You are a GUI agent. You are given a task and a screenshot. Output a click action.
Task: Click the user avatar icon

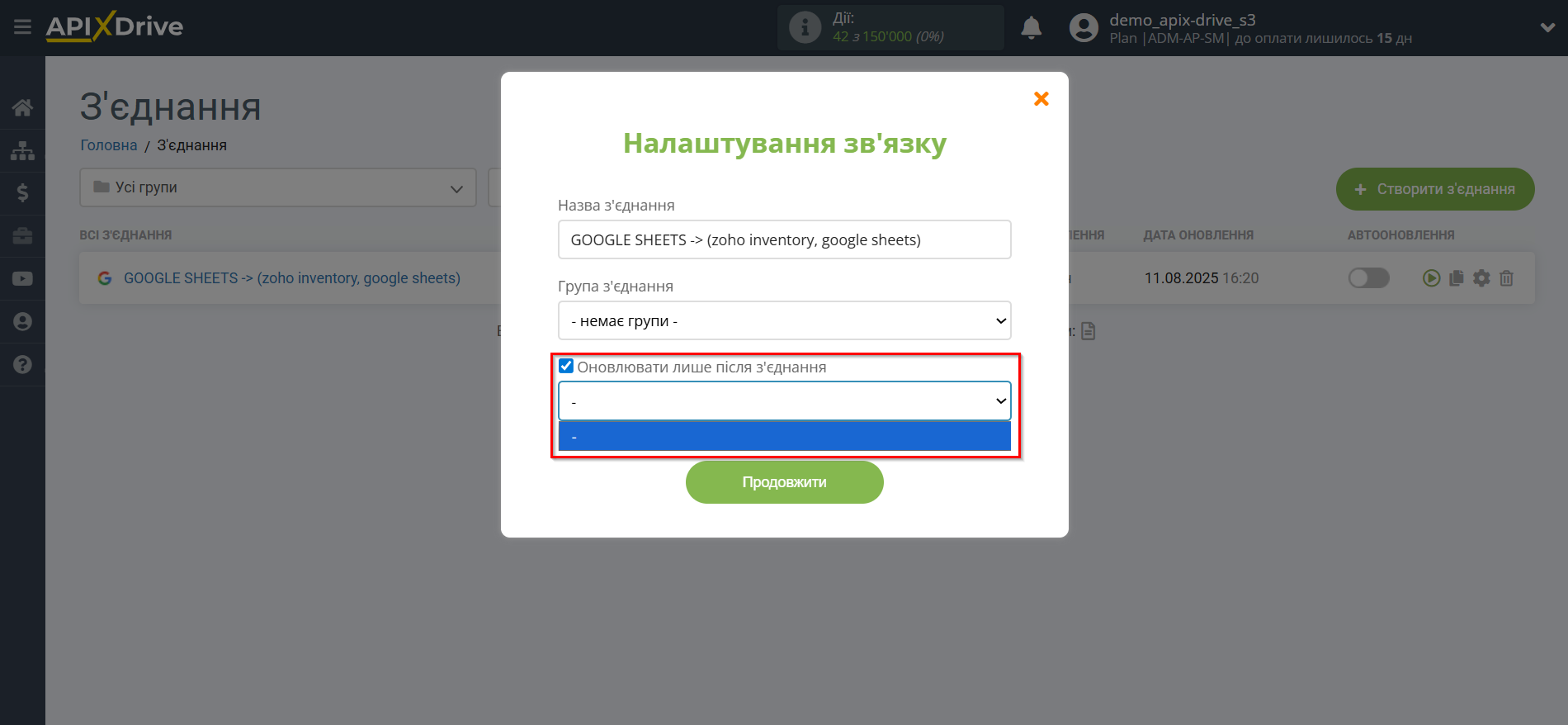[1084, 28]
